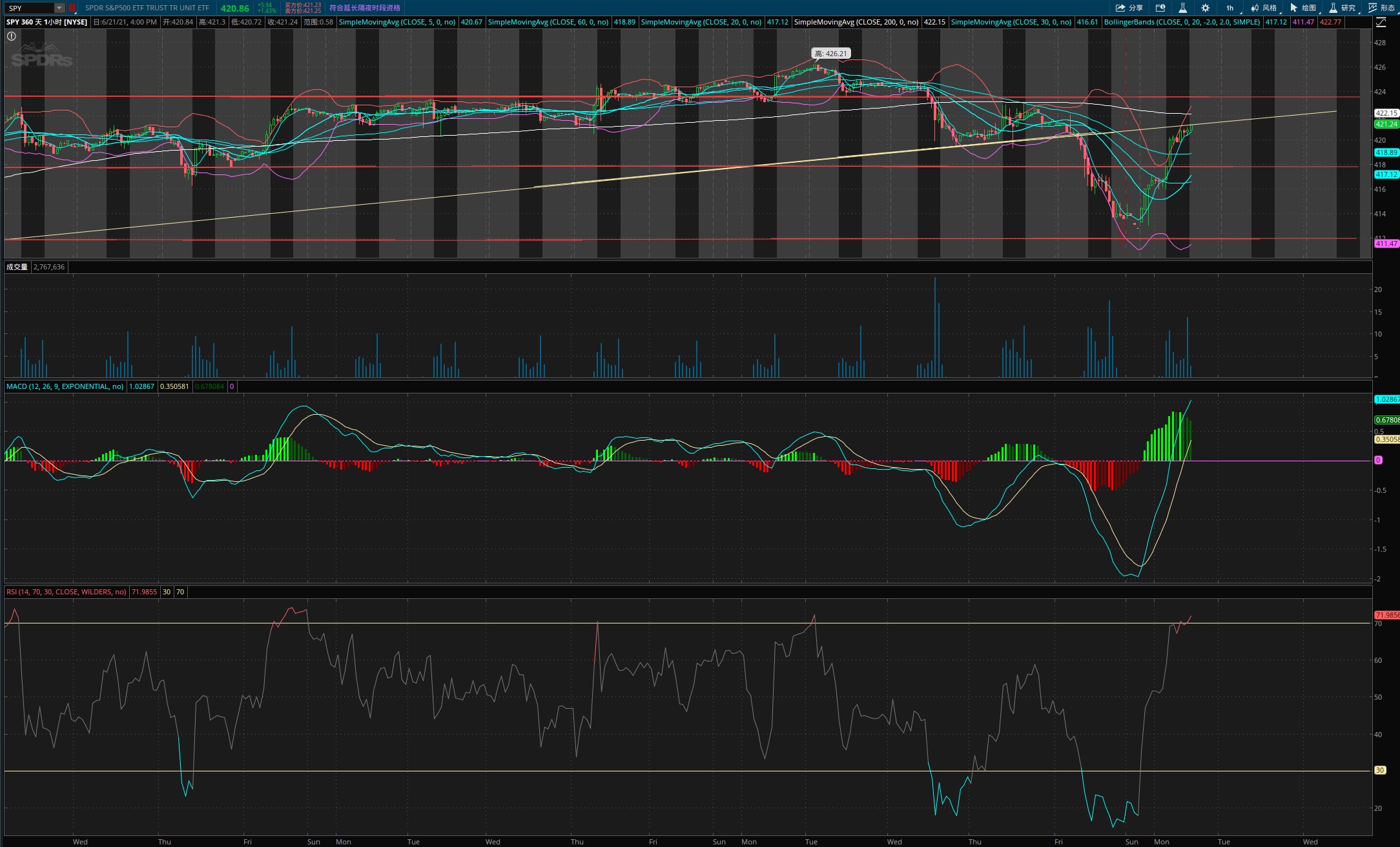Image resolution: width=1400 pixels, height=847 pixels.
Task: Click the SimpleMovingAvg (CLOSE, 200, 0, no) label
Action: [856, 22]
